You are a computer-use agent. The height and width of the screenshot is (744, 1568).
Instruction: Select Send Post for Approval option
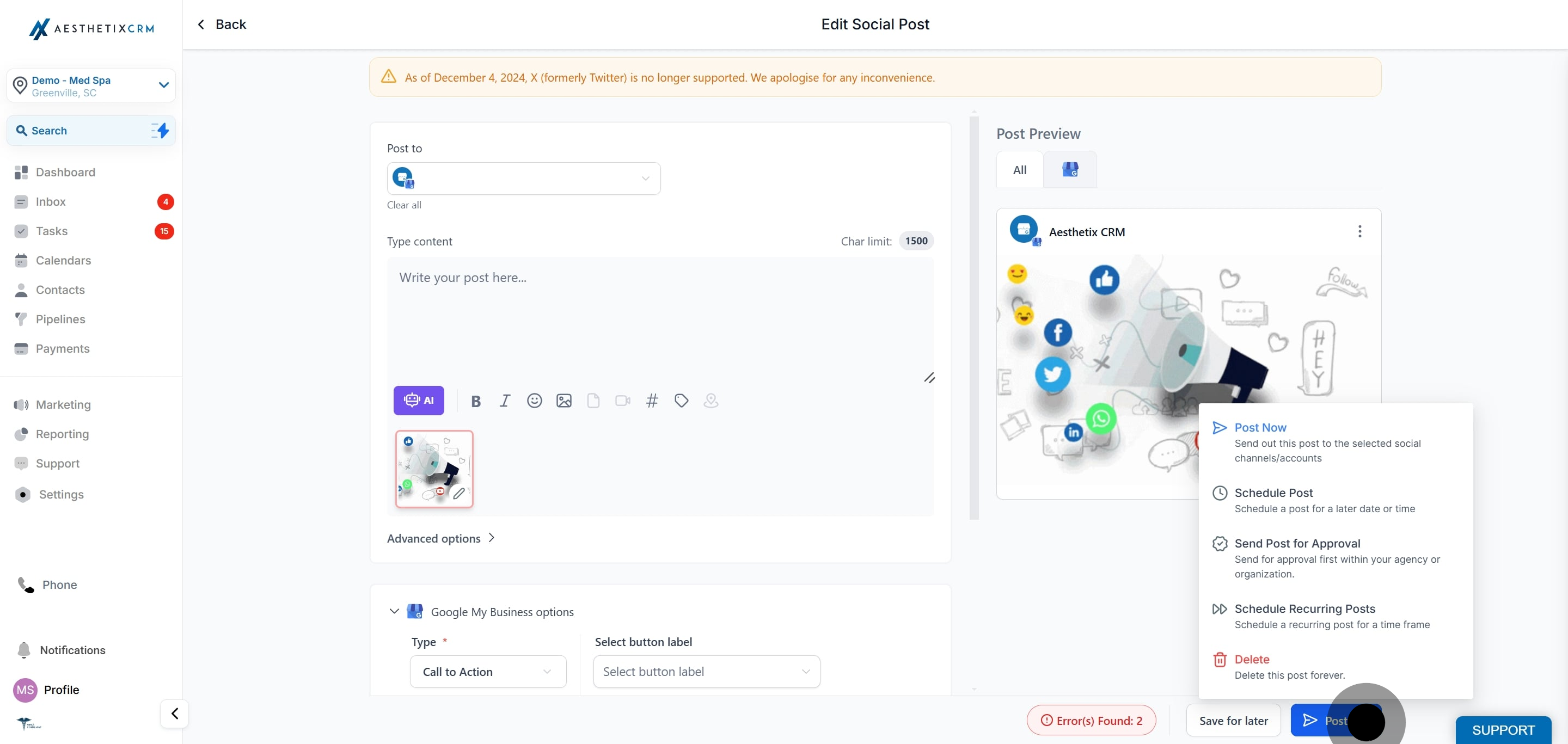[x=1296, y=543]
